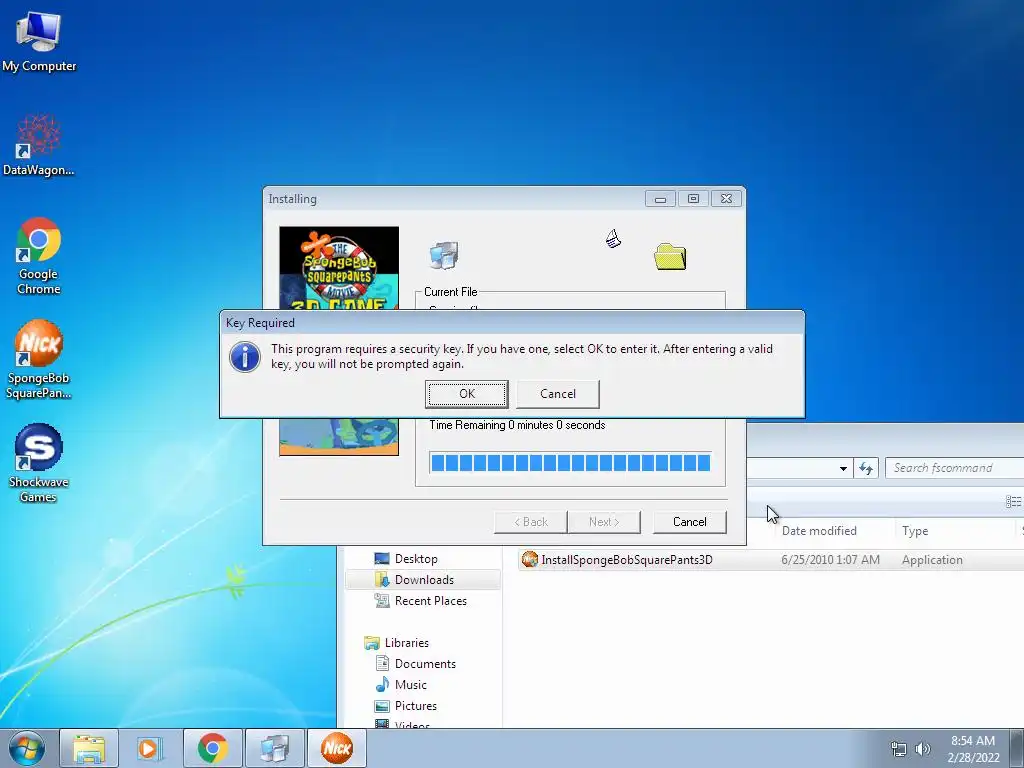This screenshot has height=768, width=1024.
Task: Open File Explorer from the taskbar
Action: pos(89,748)
